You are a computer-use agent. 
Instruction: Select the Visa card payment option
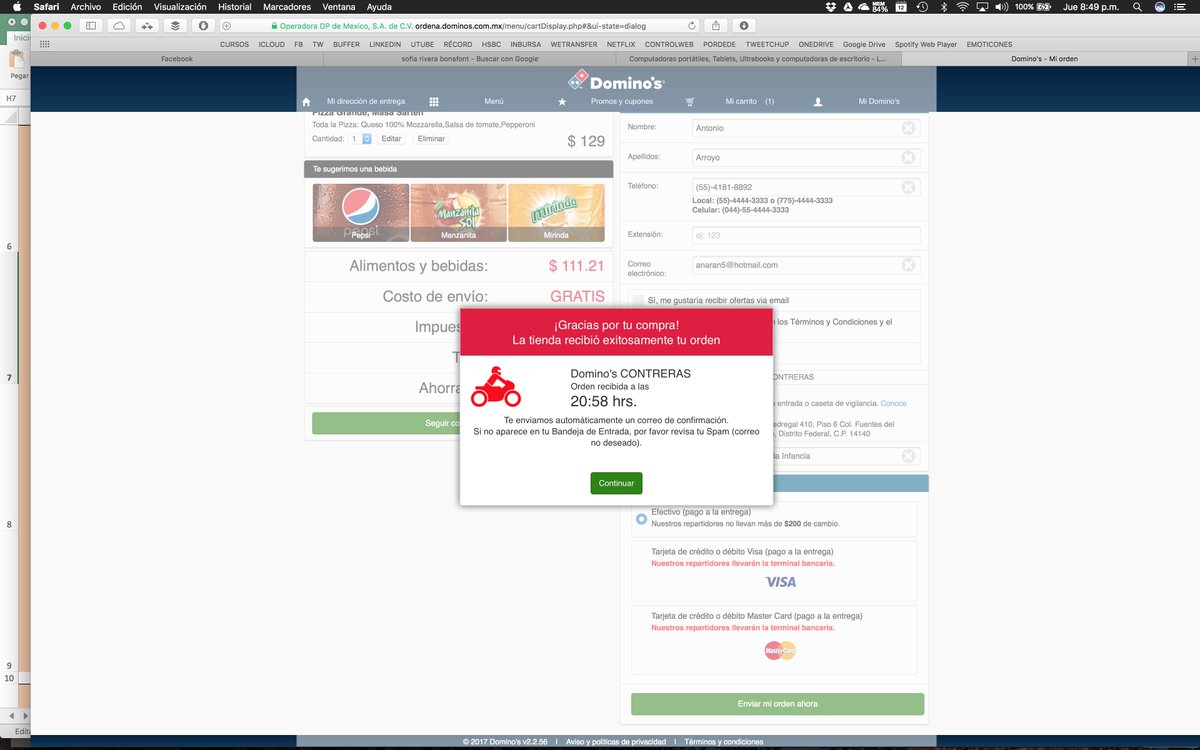(773, 570)
